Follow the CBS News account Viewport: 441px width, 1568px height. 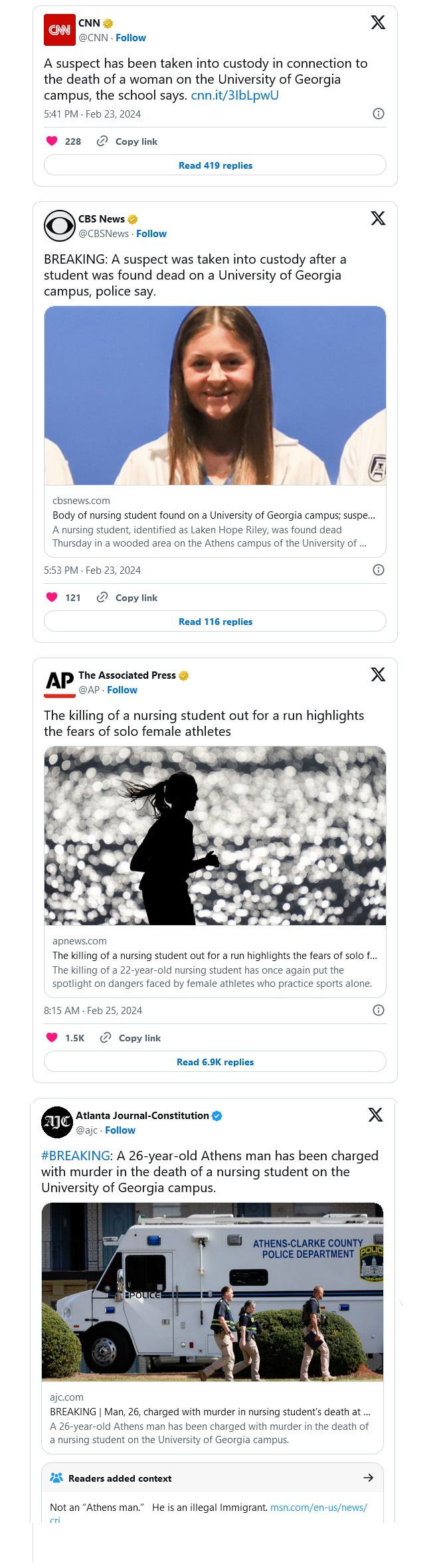(x=151, y=234)
